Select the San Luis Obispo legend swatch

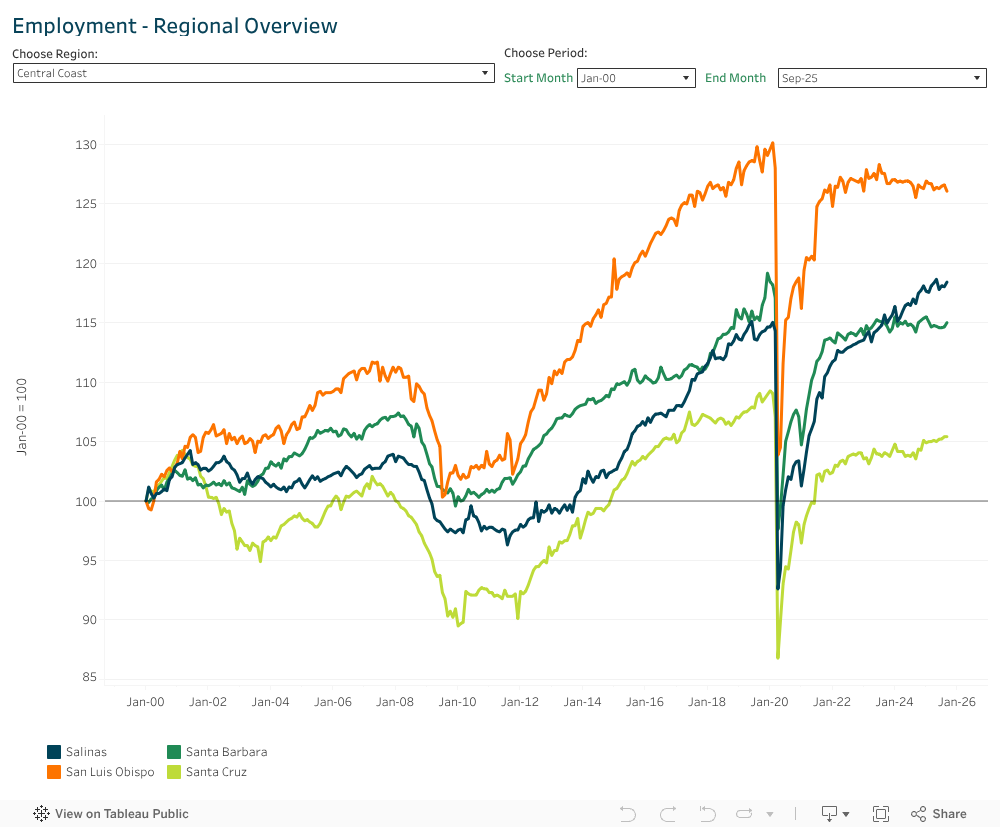tap(56, 772)
